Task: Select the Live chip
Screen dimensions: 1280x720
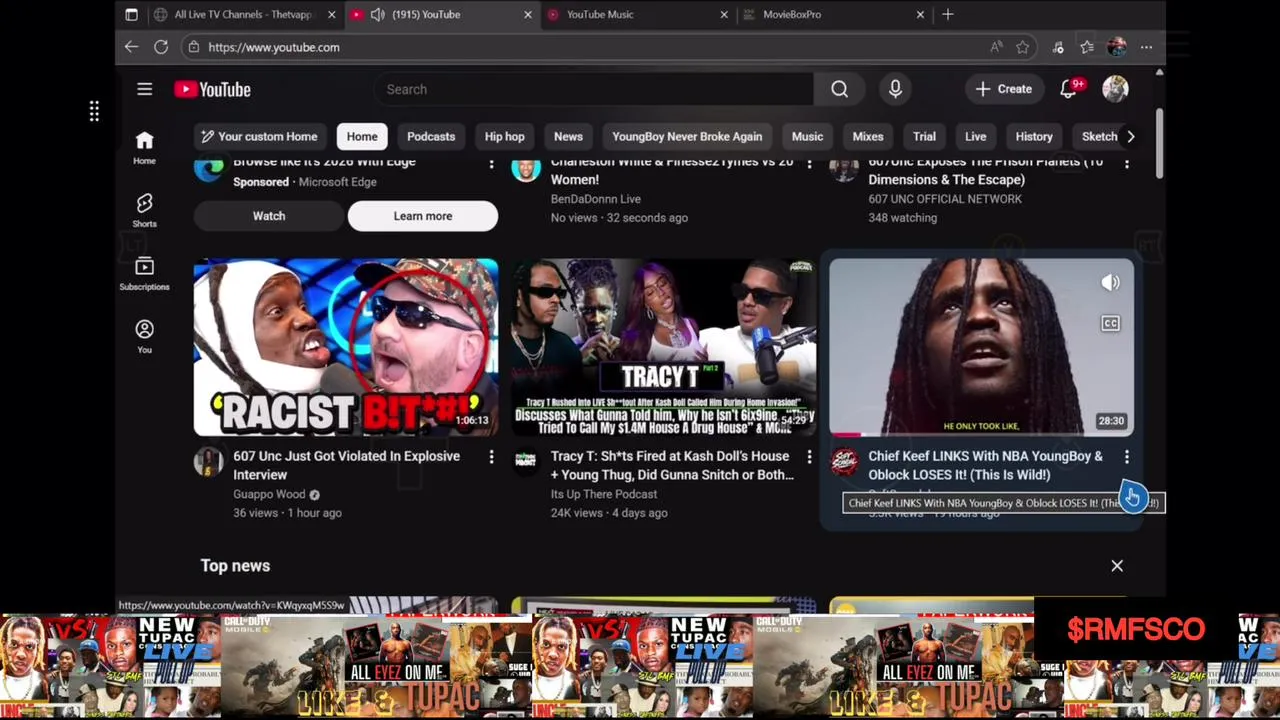Action: [x=975, y=136]
